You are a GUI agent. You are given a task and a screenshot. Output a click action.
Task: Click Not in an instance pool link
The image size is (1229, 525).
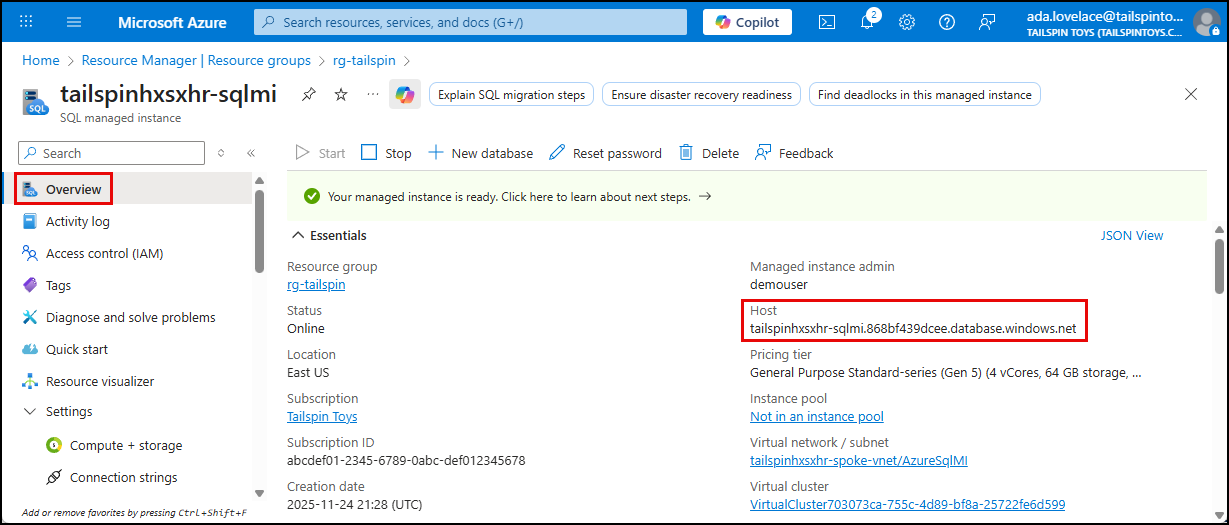817,416
